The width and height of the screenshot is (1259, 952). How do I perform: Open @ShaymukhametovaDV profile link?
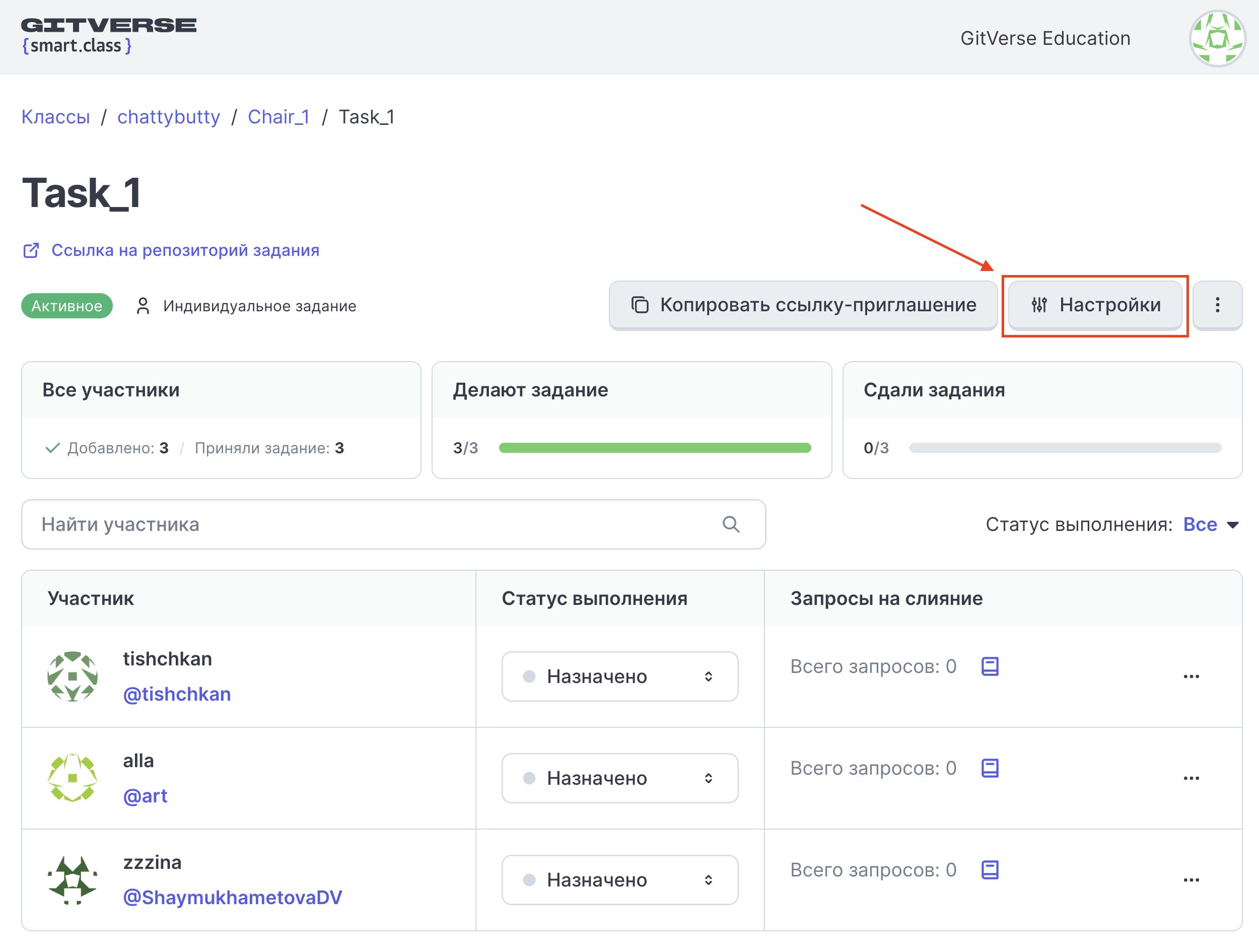coord(233,897)
